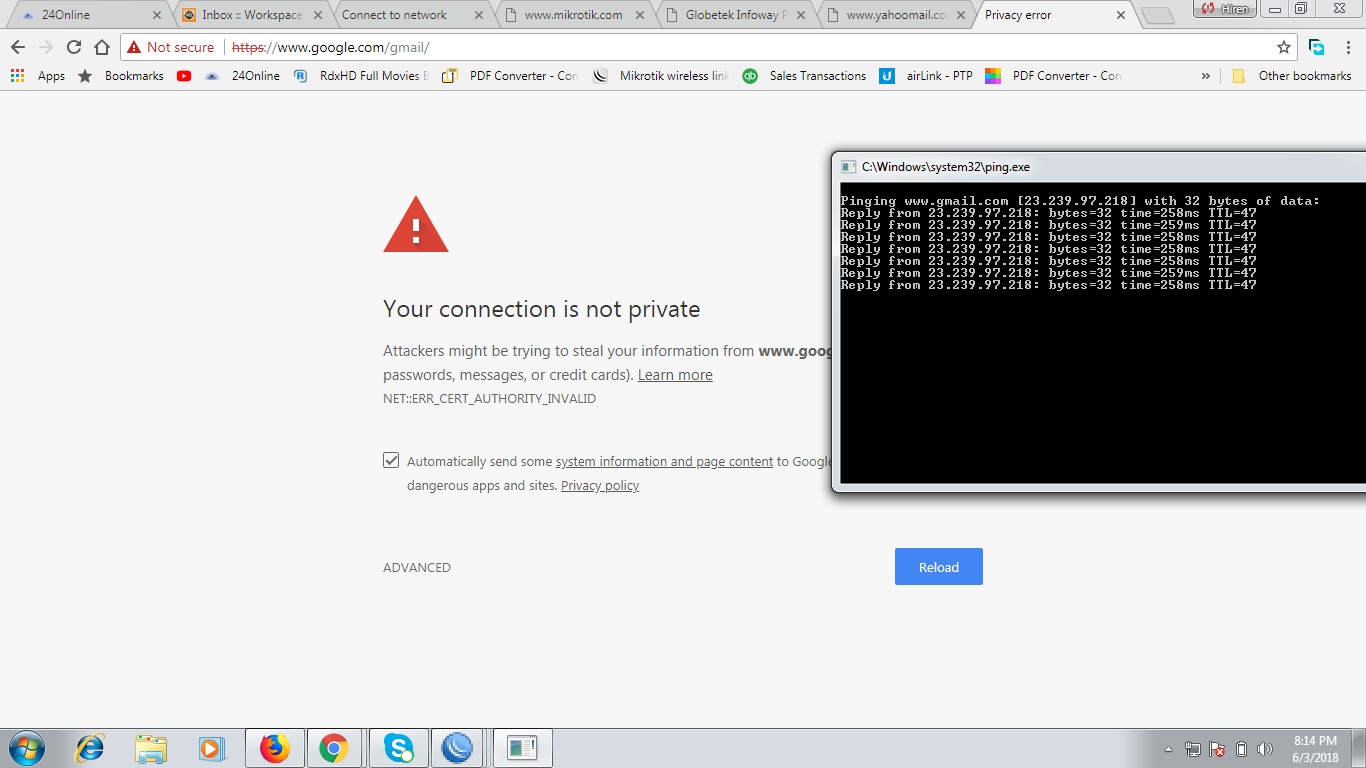Close the Connect to network tab

click(x=478, y=16)
